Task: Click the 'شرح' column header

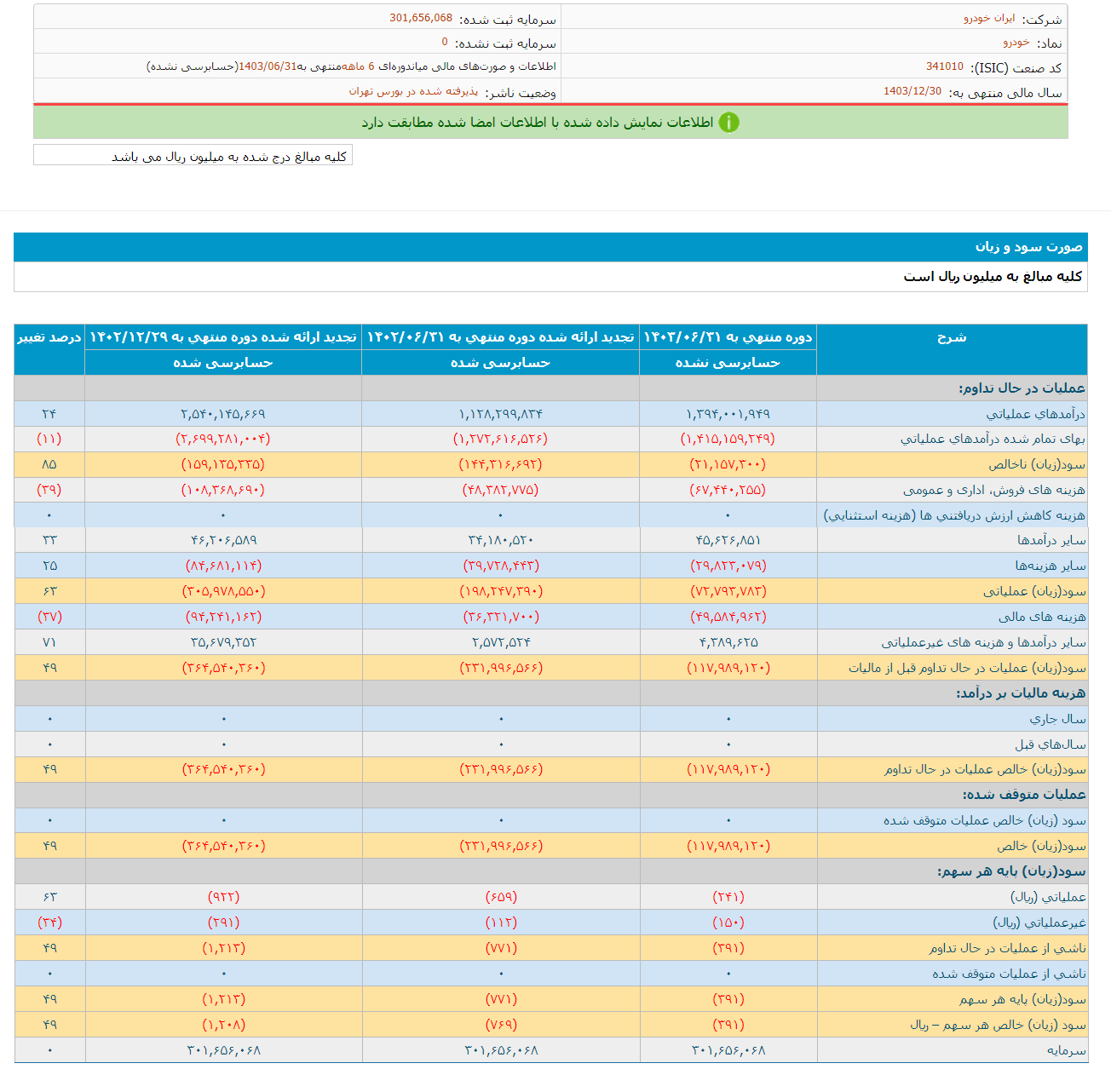Action: tap(952, 337)
